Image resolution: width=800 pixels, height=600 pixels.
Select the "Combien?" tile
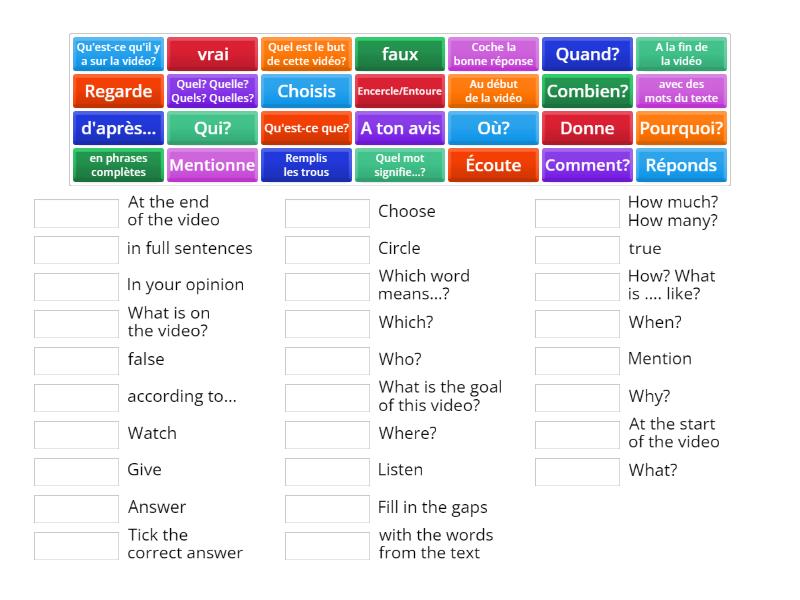(x=588, y=91)
